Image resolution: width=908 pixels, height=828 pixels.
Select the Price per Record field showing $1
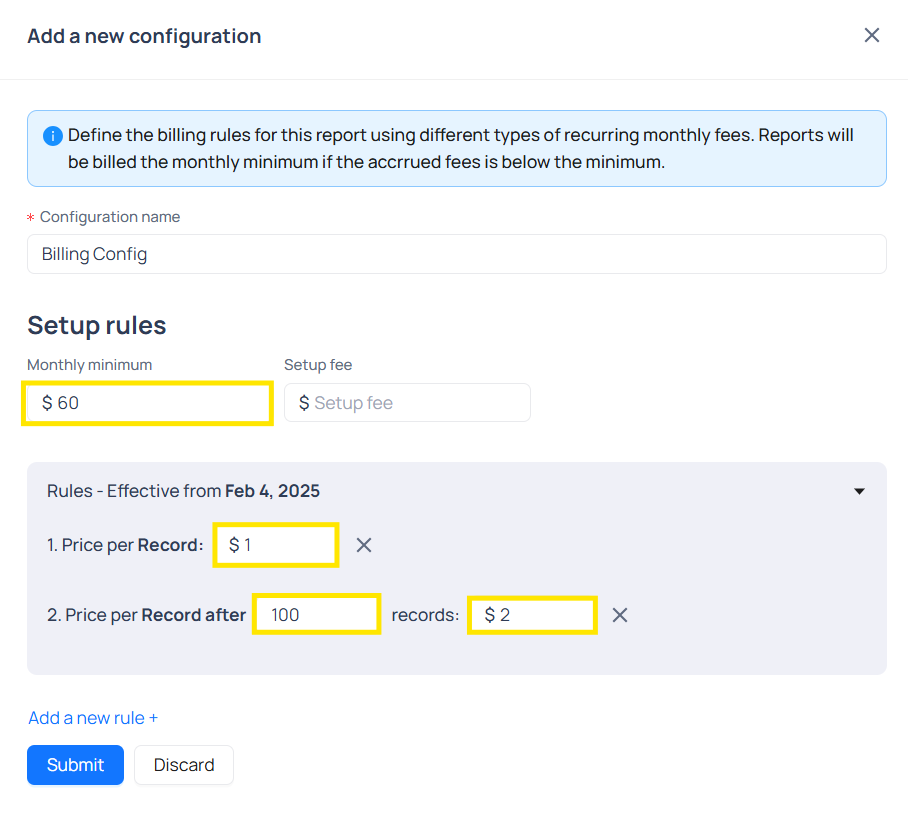coord(276,545)
